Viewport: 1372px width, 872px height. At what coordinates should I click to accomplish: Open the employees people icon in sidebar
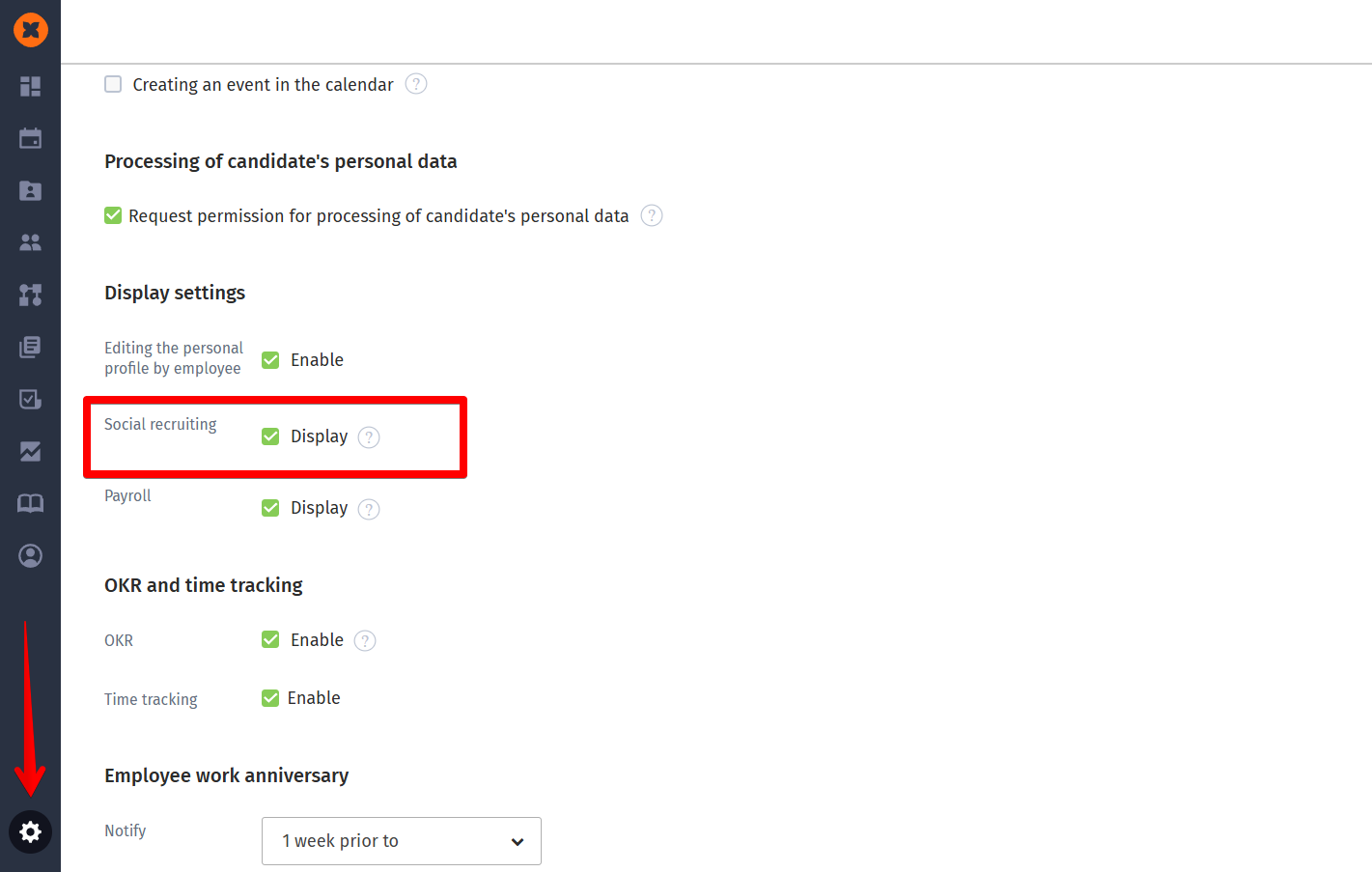30,242
